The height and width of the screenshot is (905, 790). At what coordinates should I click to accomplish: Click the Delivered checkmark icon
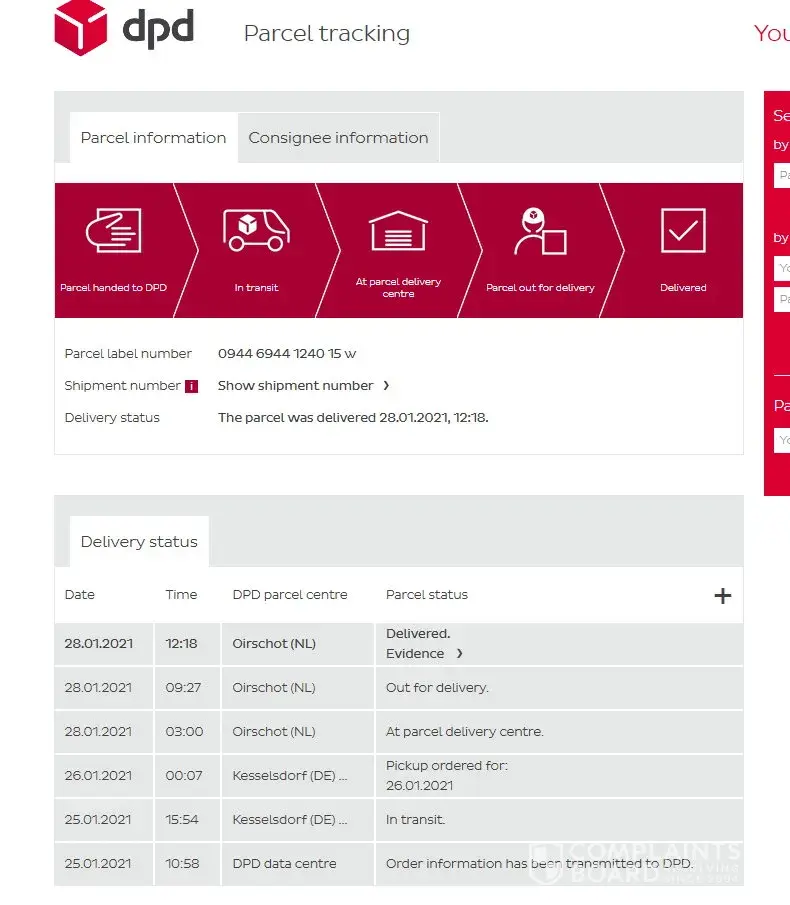(x=683, y=230)
